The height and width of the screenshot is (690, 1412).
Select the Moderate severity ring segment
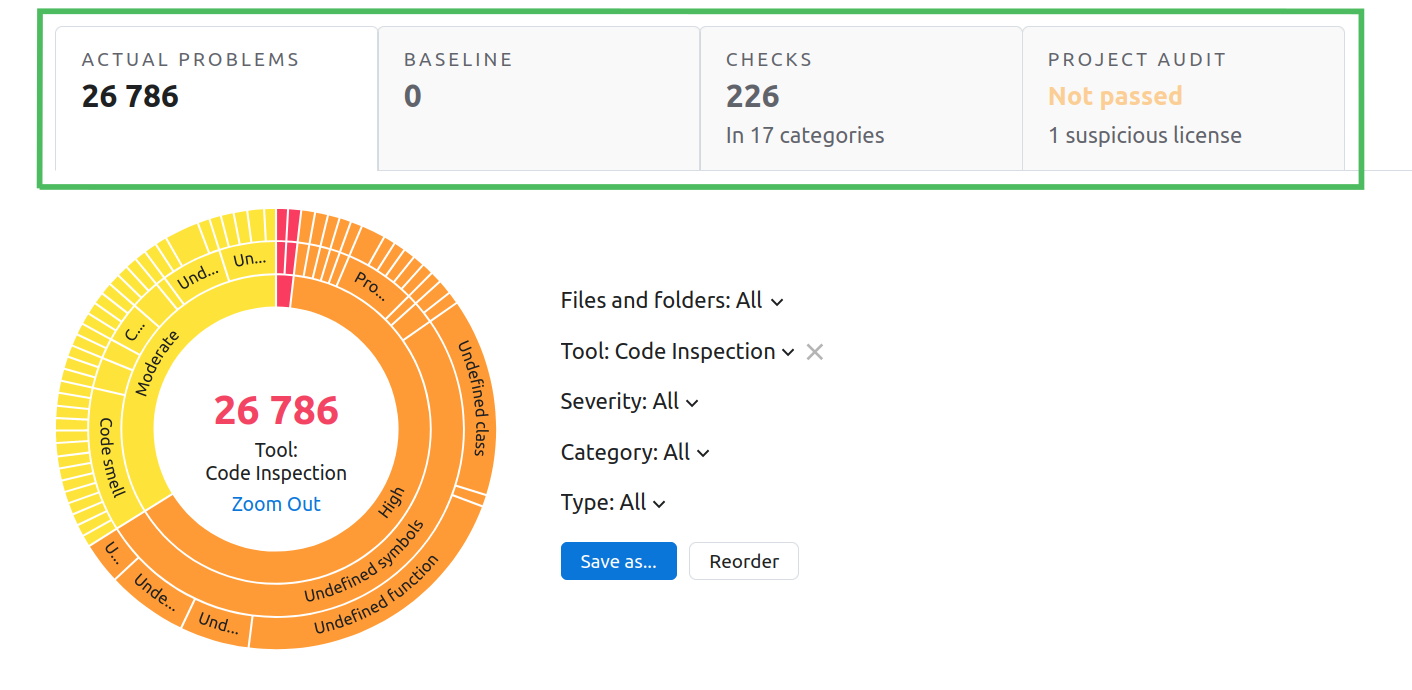click(x=156, y=363)
